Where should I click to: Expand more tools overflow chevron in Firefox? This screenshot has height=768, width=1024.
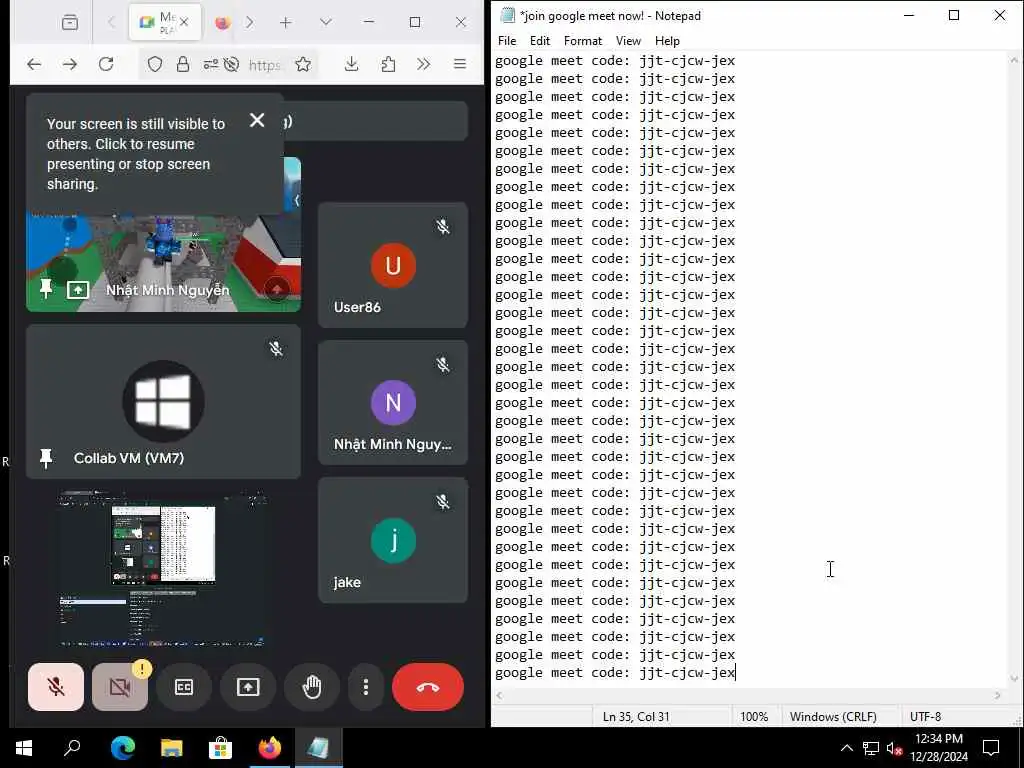click(423, 64)
